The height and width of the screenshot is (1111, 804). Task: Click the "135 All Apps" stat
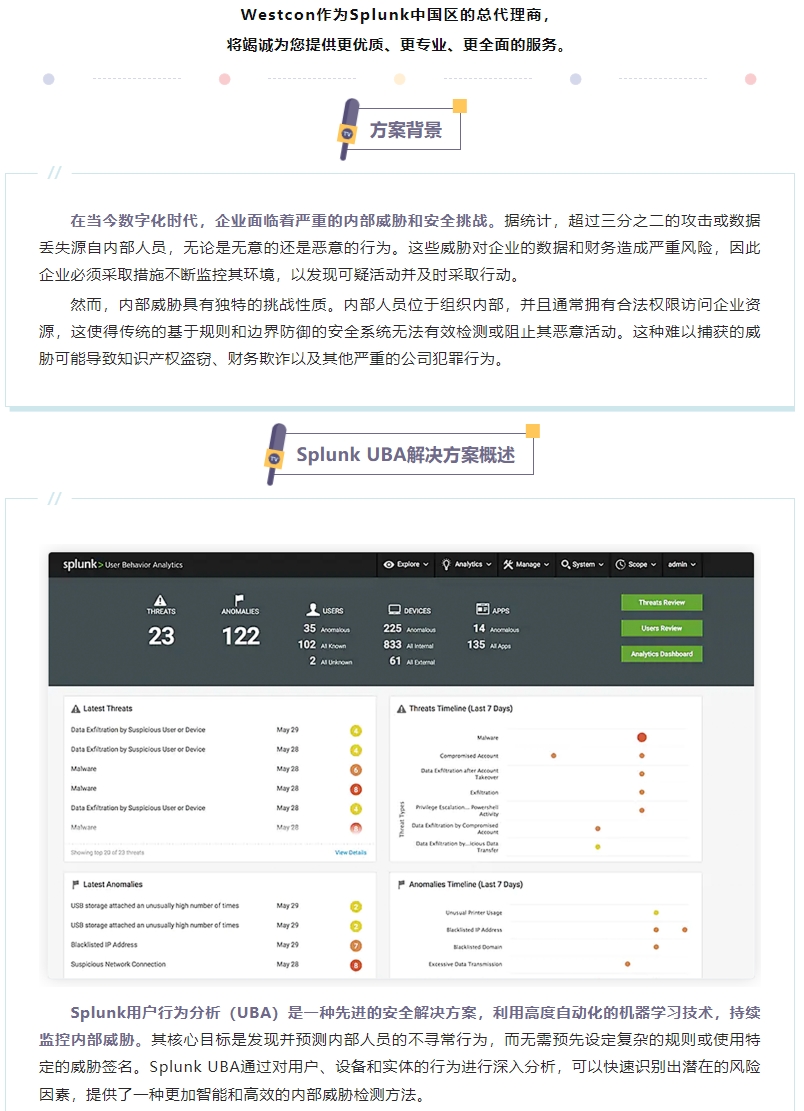click(489, 645)
